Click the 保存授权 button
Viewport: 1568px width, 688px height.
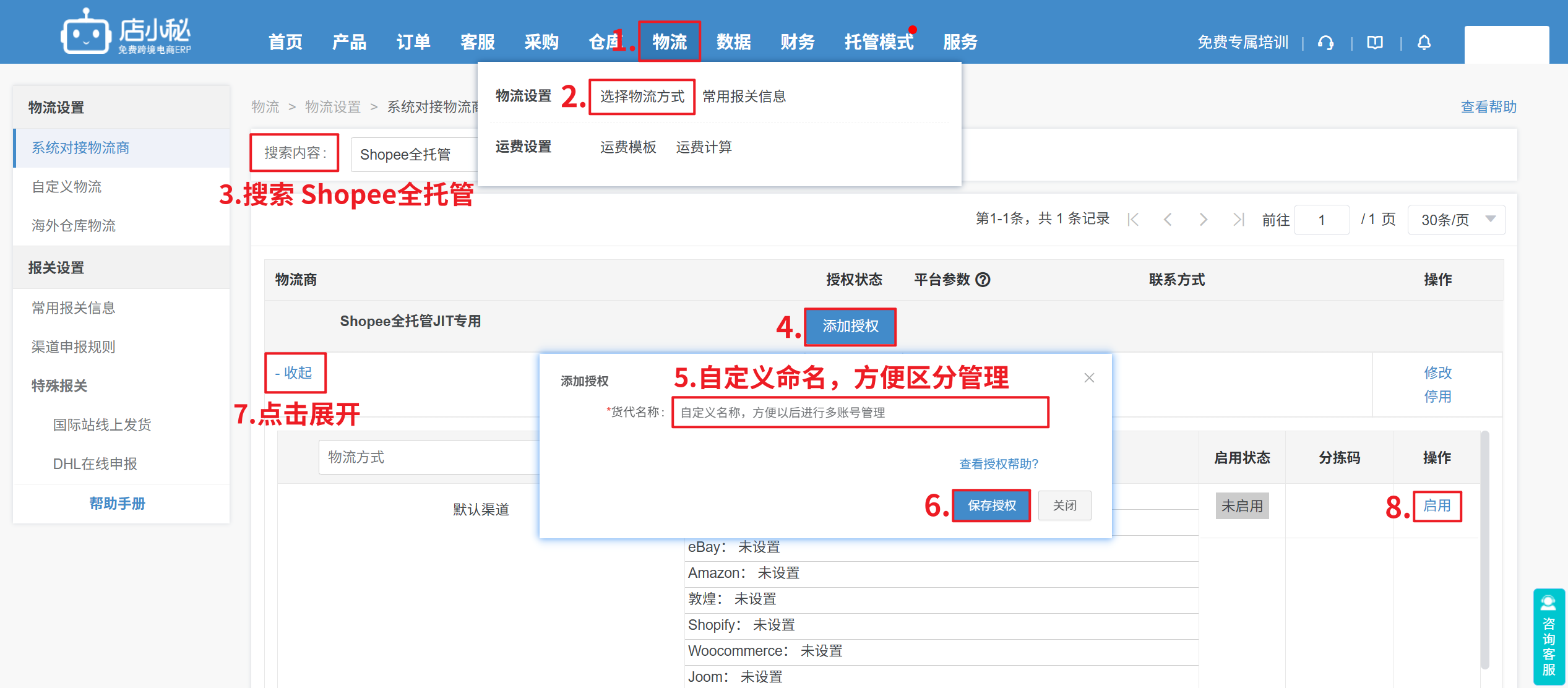point(991,505)
